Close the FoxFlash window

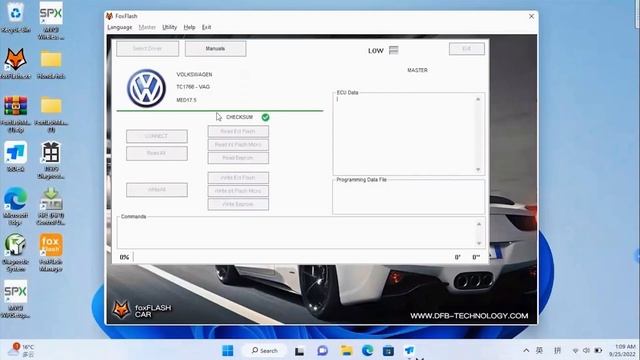pyautogui.click(x=531, y=16)
